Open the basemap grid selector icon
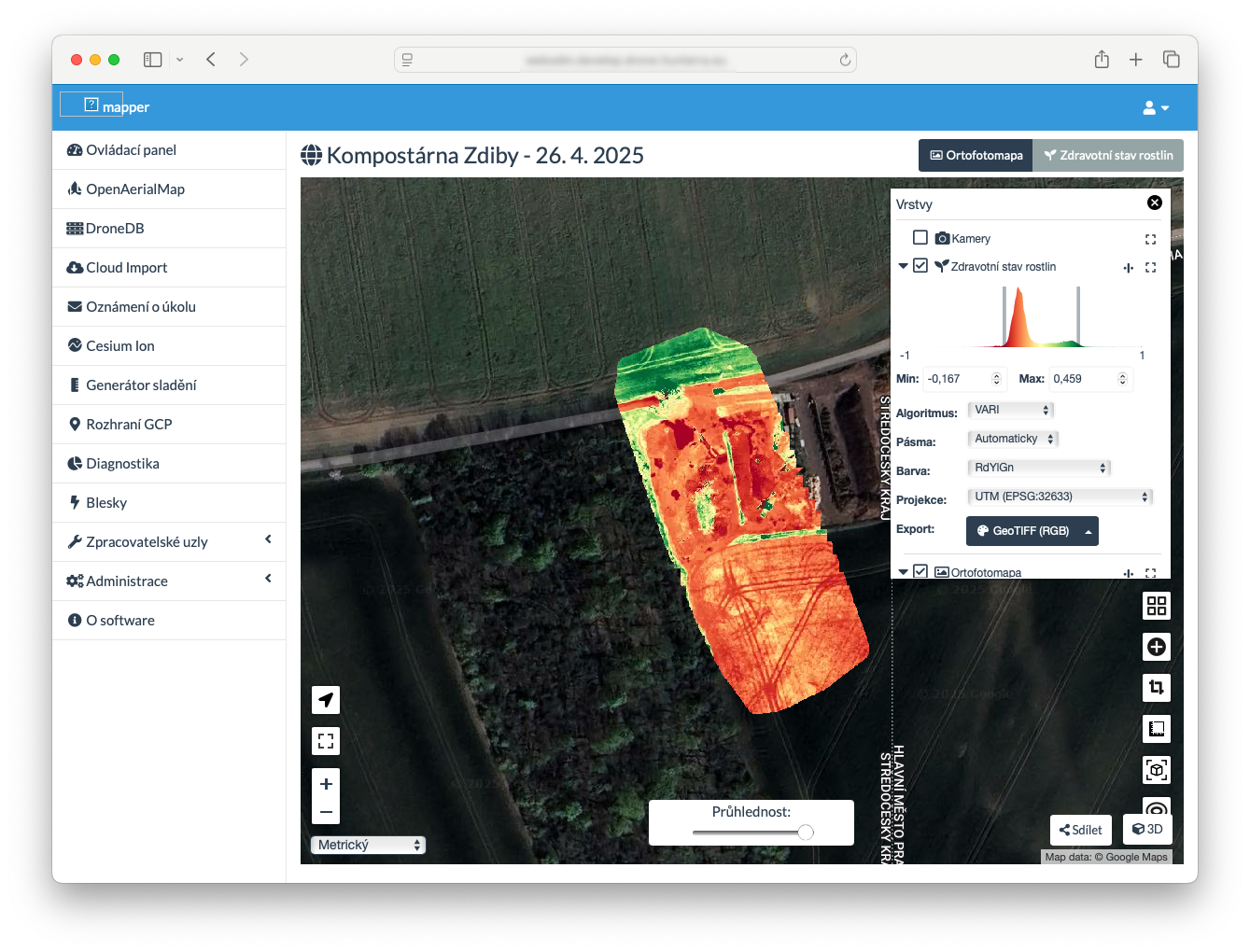Screen dimensions: 1250x952 click(1156, 606)
